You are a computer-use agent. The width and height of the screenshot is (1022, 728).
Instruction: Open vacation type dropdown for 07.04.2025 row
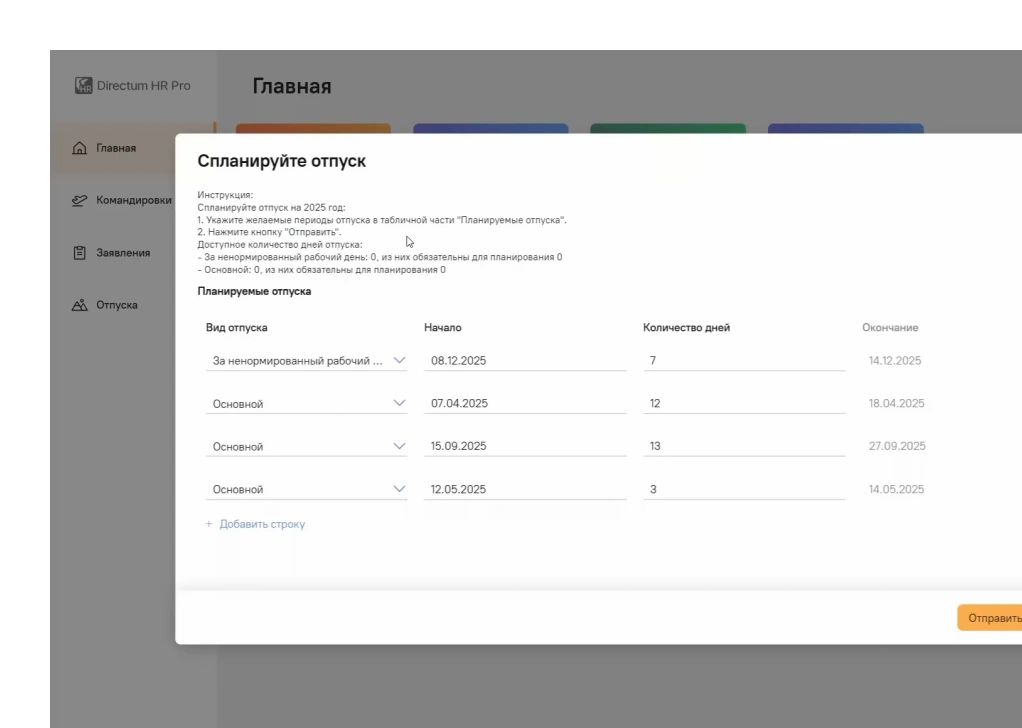(399, 404)
